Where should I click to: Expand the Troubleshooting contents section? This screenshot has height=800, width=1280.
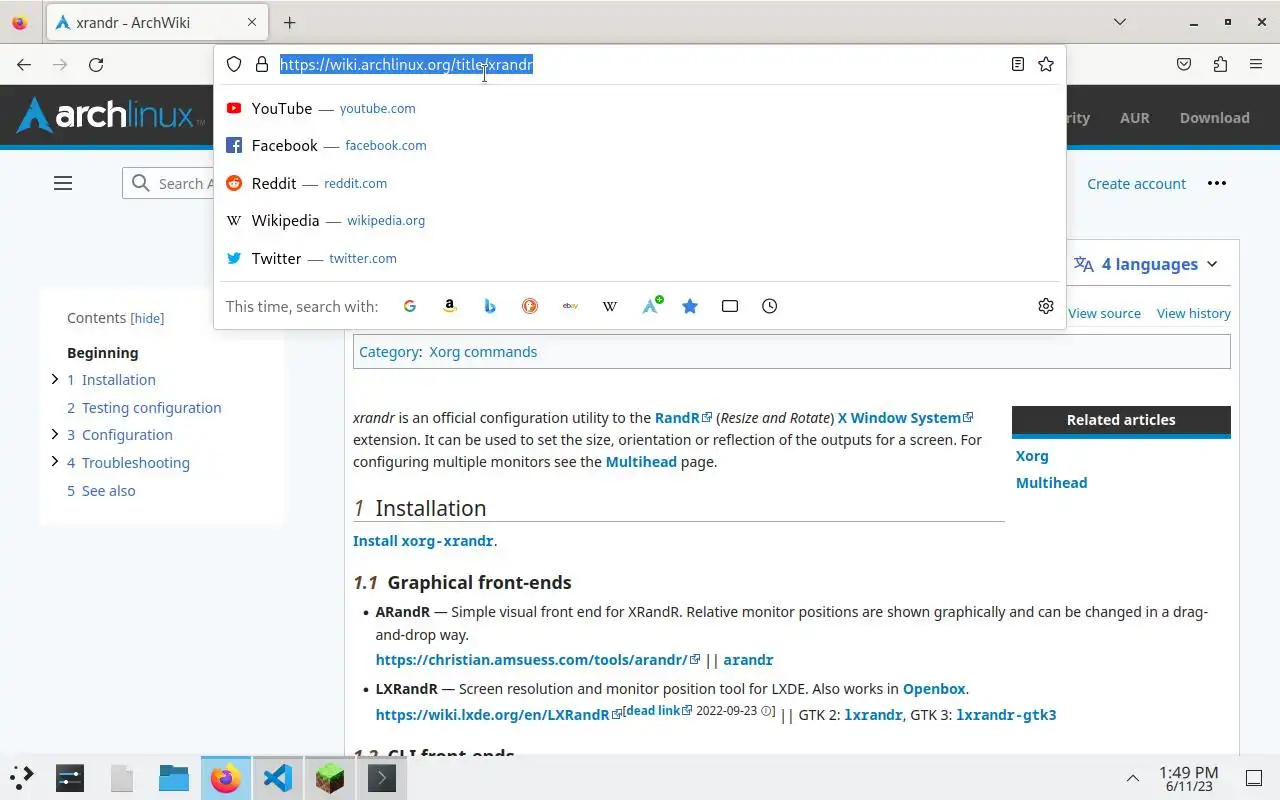[55, 462]
